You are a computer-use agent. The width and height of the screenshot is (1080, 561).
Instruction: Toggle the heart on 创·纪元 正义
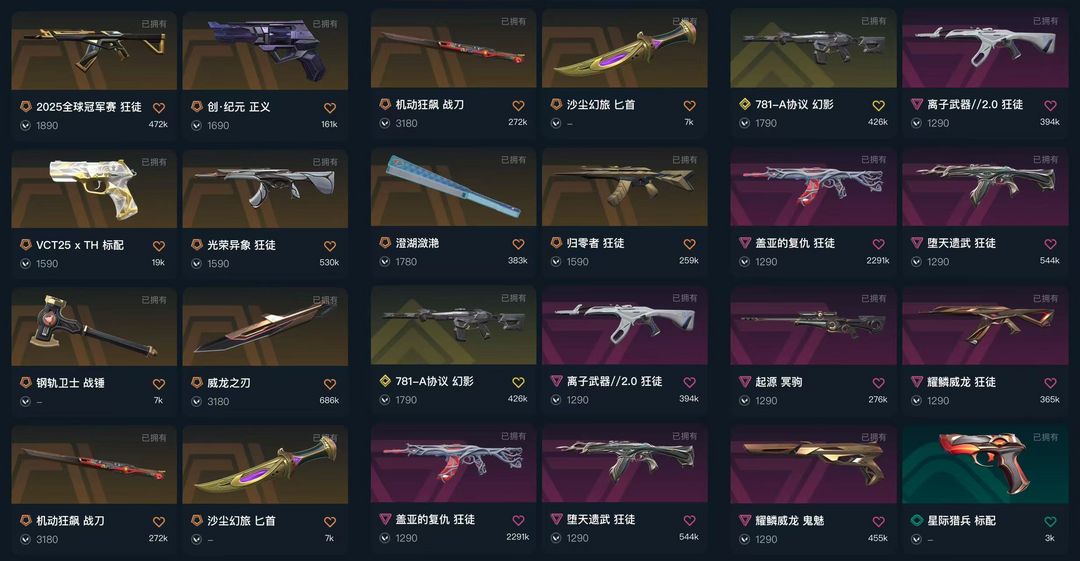[x=330, y=108]
